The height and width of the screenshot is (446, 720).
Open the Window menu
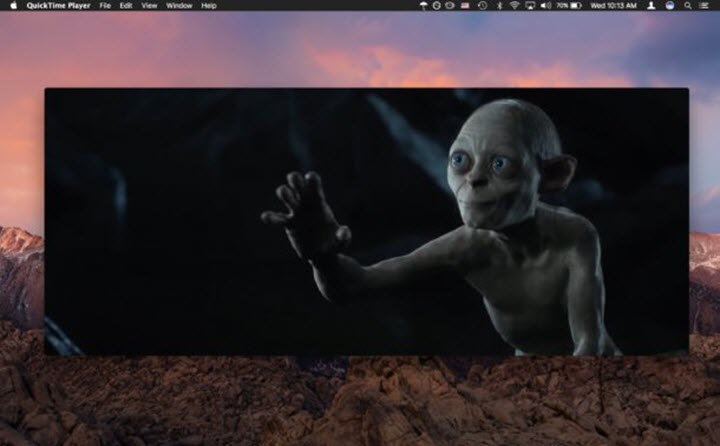click(179, 6)
